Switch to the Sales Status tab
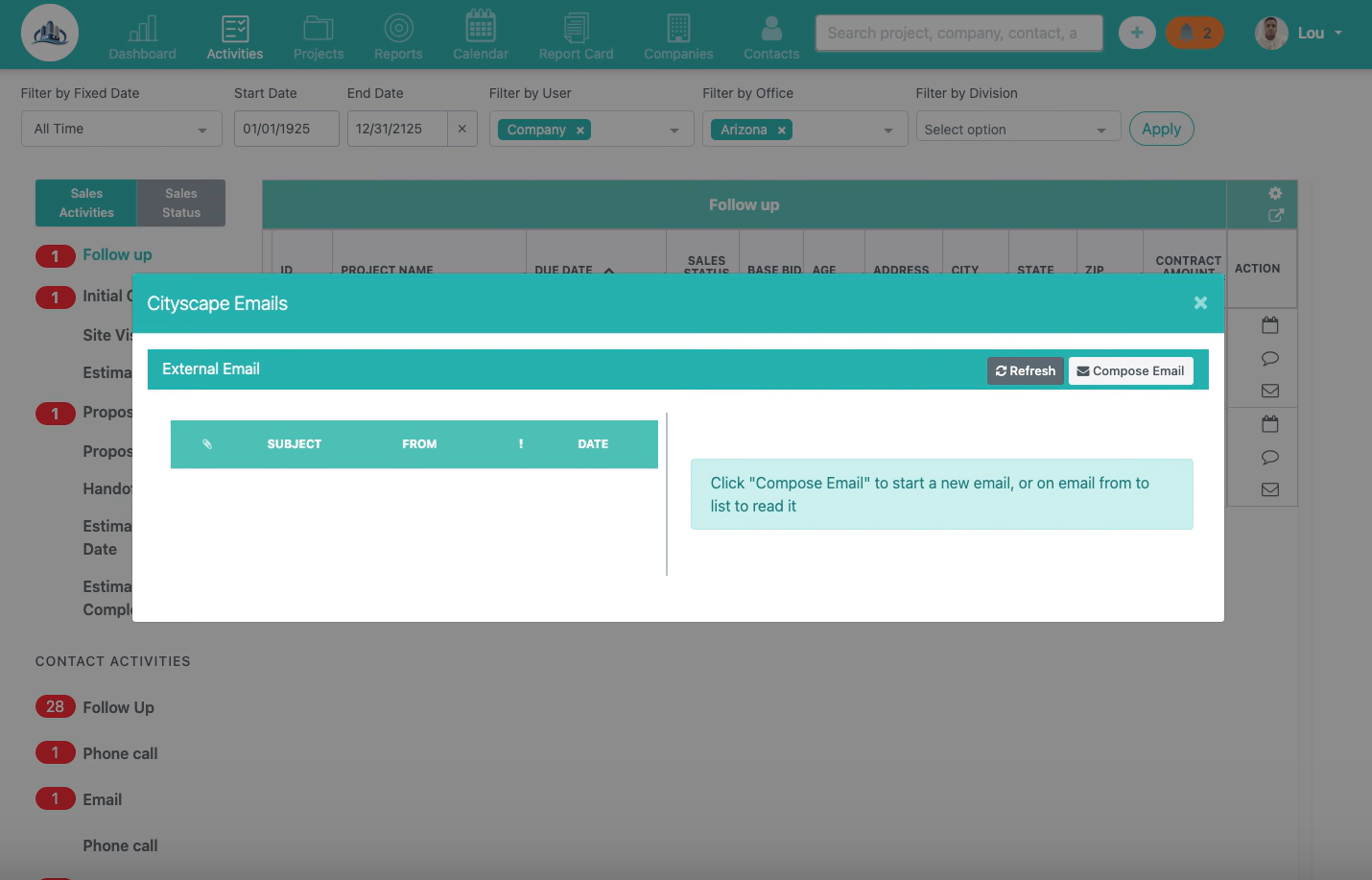The image size is (1372, 880). [180, 202]
